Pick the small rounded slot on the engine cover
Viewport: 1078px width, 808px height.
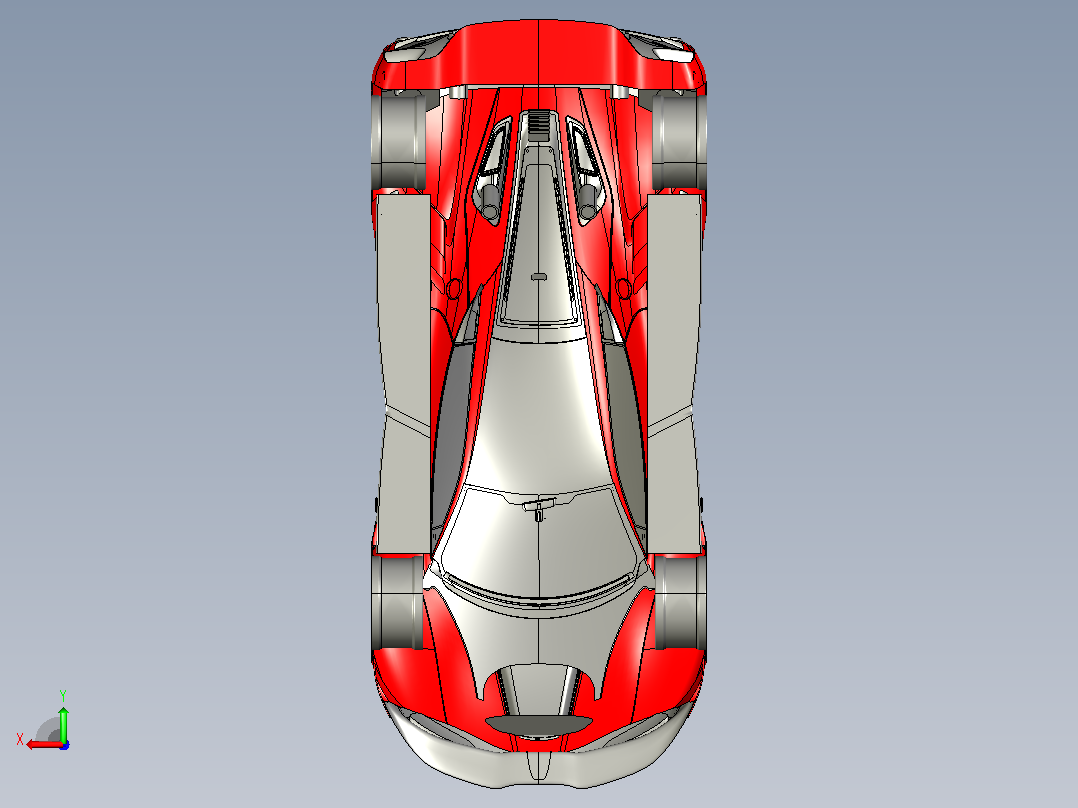(539, 277)
